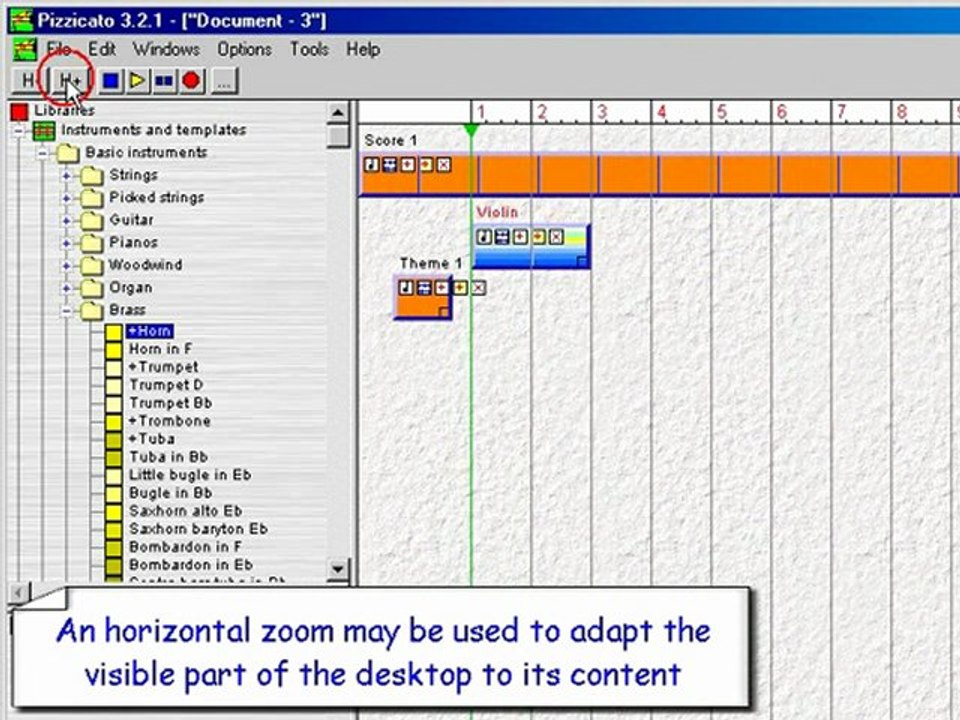Click the library panel scroll down arrow
960x720 pixels.
pos(338,569)
